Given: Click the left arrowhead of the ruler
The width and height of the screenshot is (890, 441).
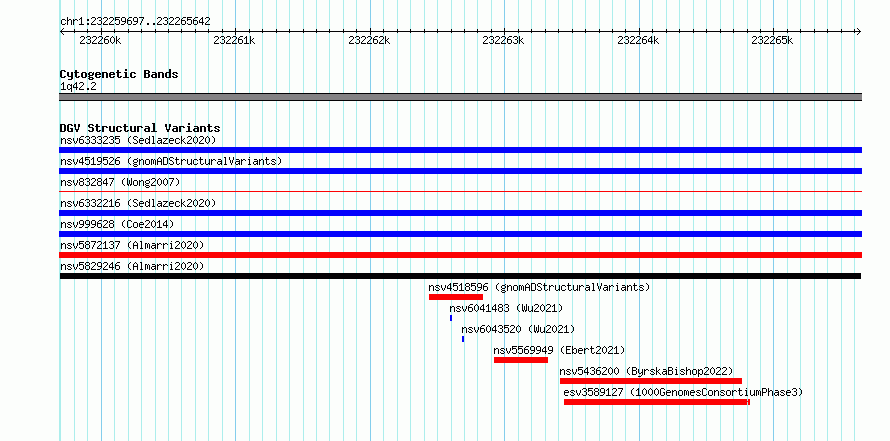Looking at the screenshot, I should [62, 31].
